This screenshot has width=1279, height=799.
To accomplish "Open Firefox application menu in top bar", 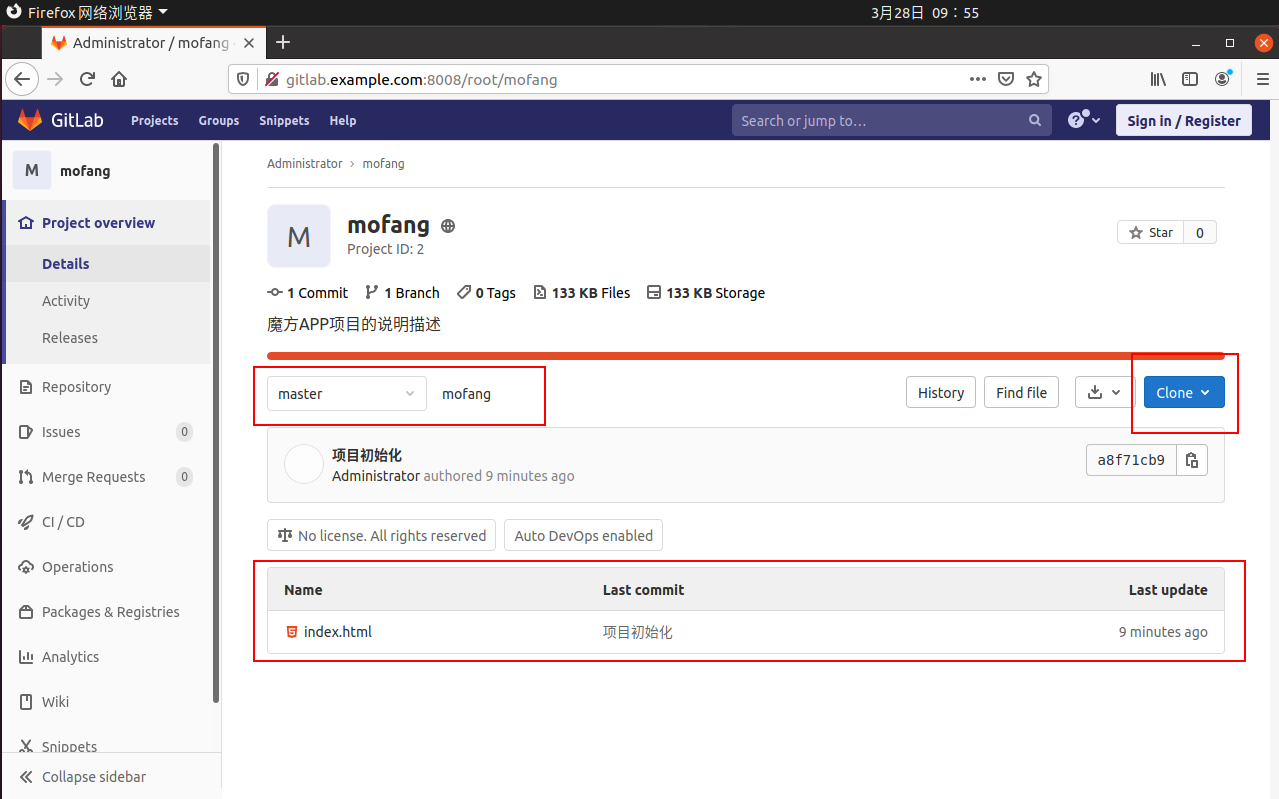I will (88, 12).
